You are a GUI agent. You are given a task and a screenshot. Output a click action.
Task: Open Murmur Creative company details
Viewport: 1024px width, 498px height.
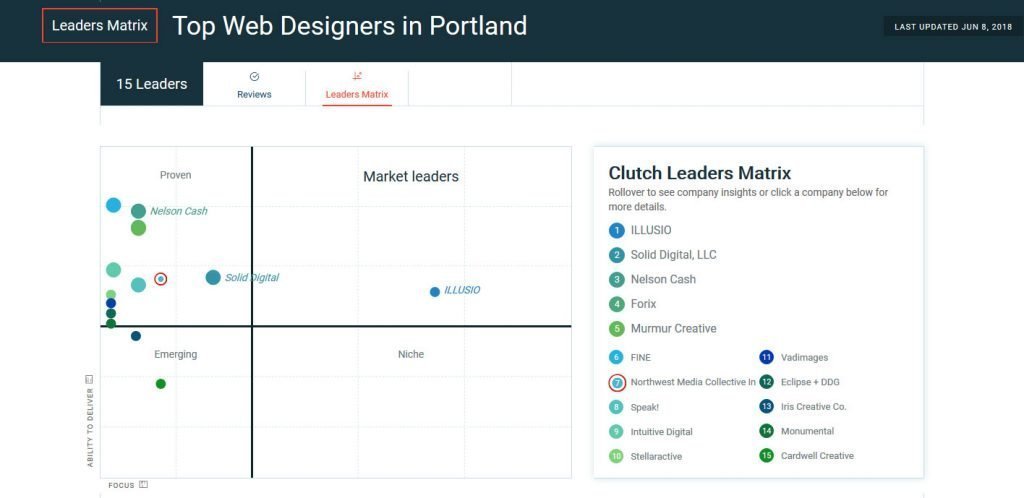click(663, 329)
